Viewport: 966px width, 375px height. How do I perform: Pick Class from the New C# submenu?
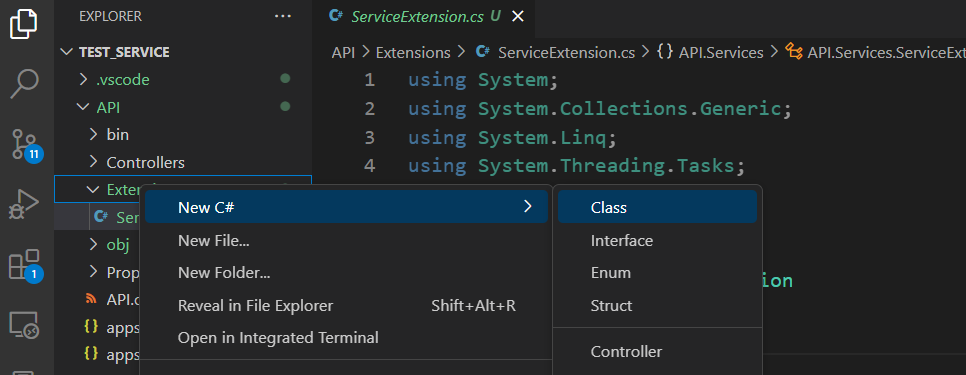coord(657,208)
